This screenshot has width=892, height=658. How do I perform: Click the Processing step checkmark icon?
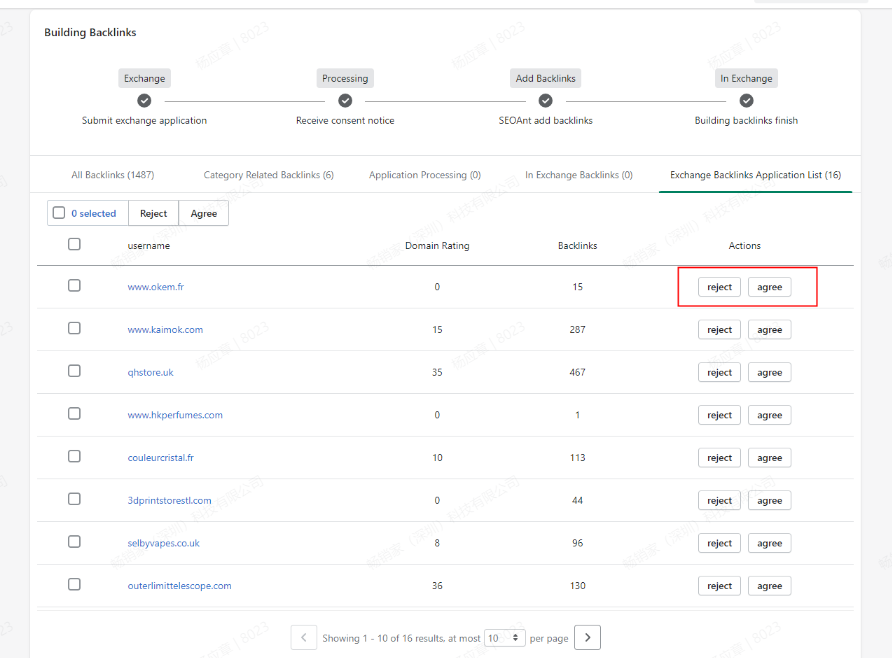coord(345,101)
